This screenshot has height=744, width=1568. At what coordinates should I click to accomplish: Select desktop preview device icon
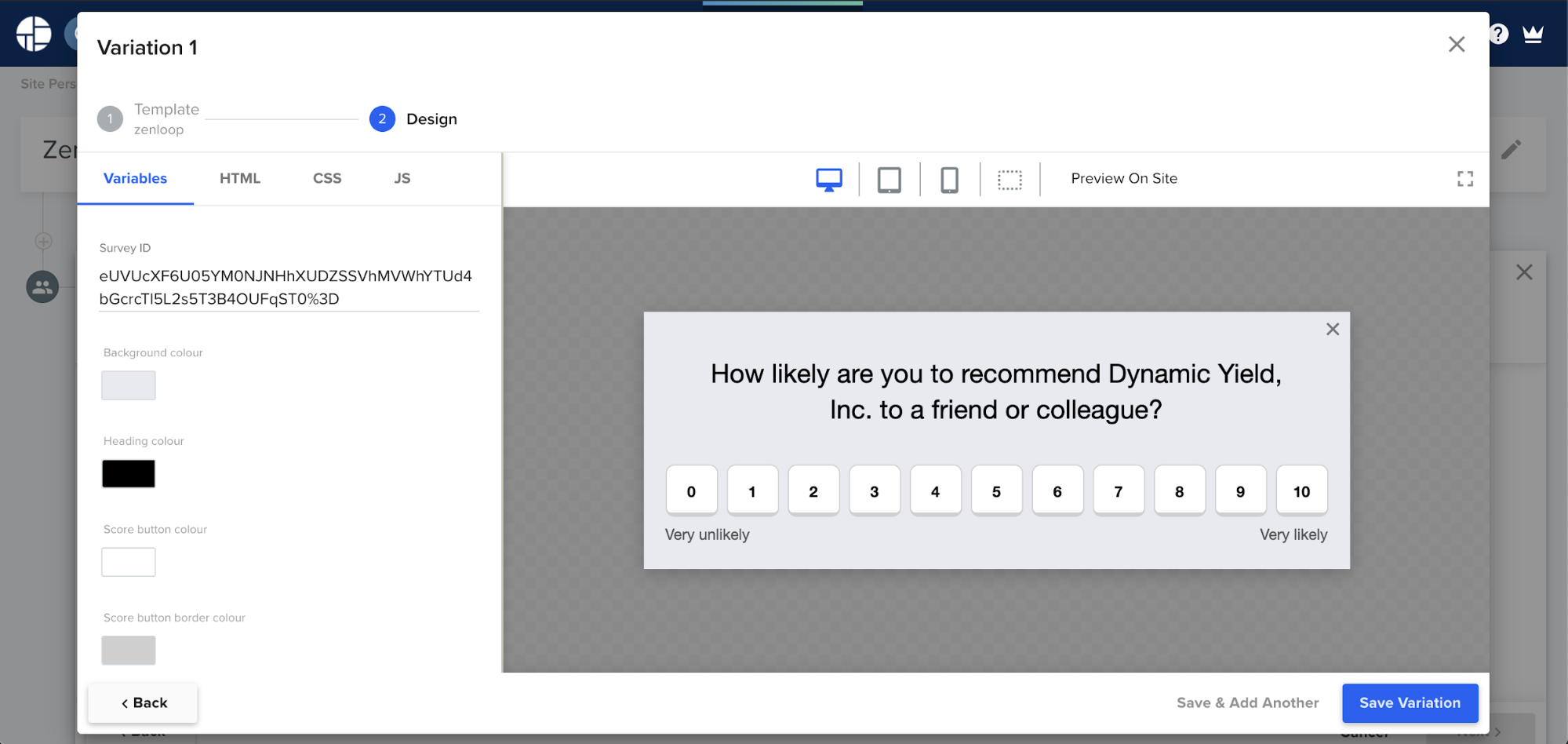click(x=828, y=180)
